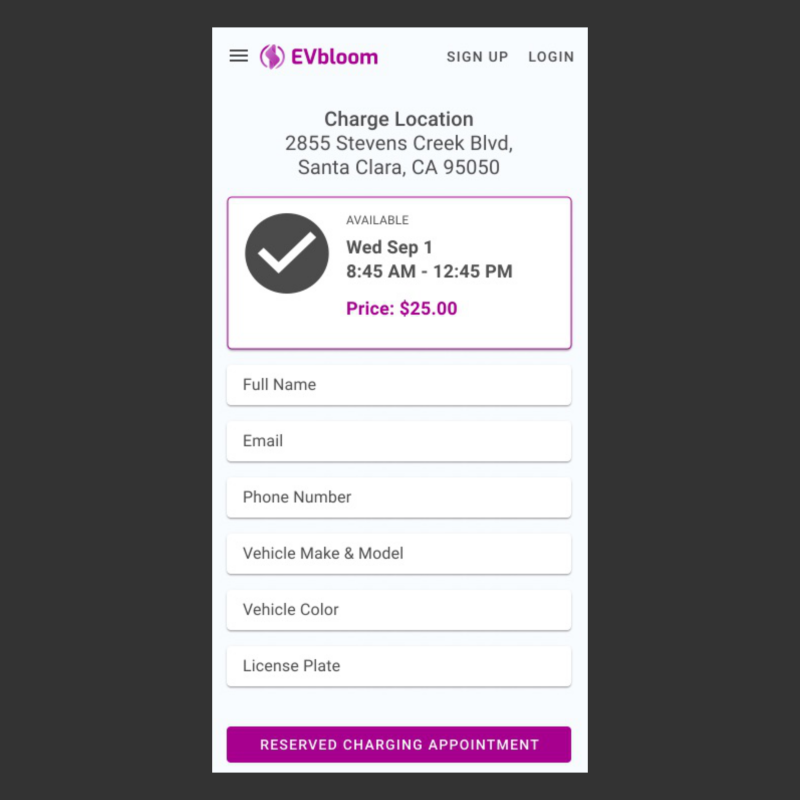Open the hamburger navigation menu
This screenshot has height=800, width=800.
238,56
